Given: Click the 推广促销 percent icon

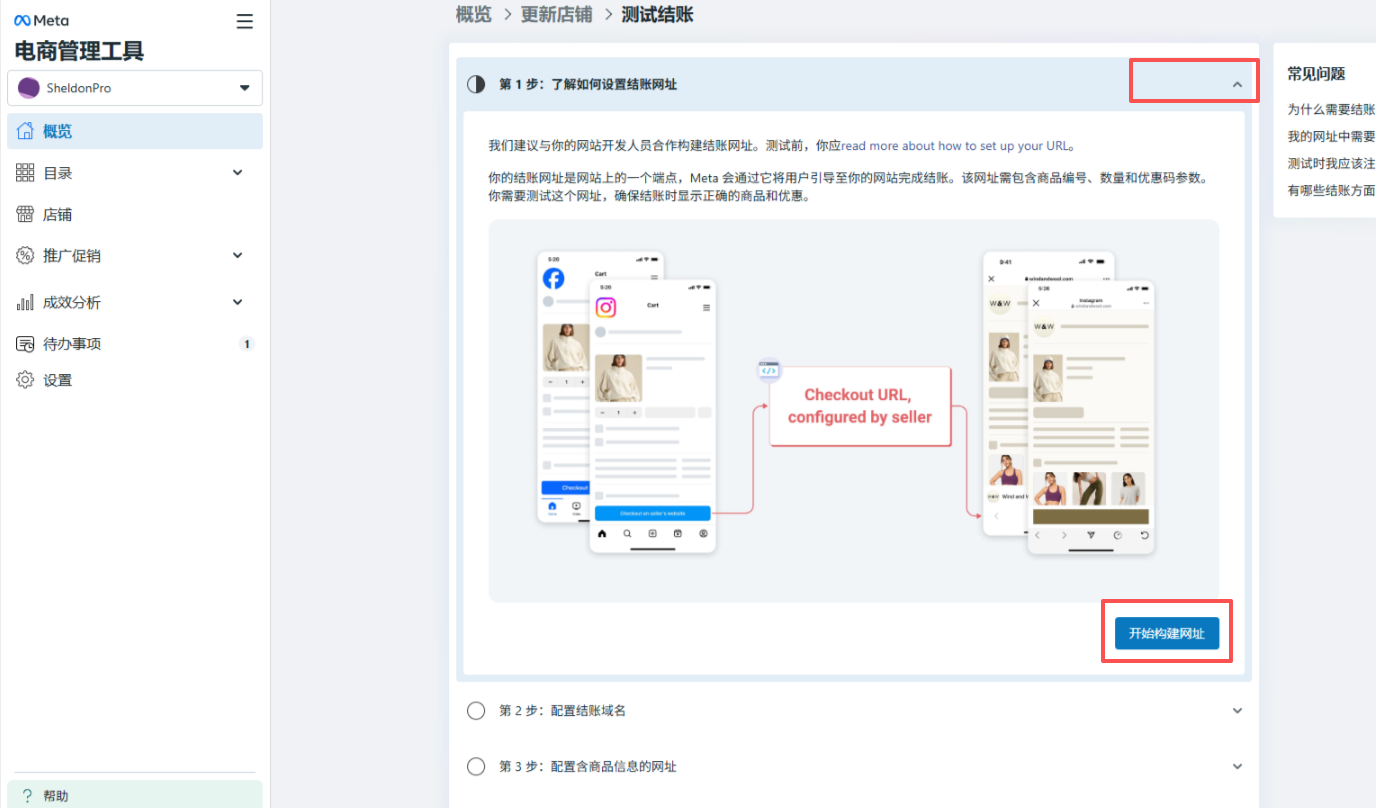Looking at the screenshot, I should click(25, 256).
